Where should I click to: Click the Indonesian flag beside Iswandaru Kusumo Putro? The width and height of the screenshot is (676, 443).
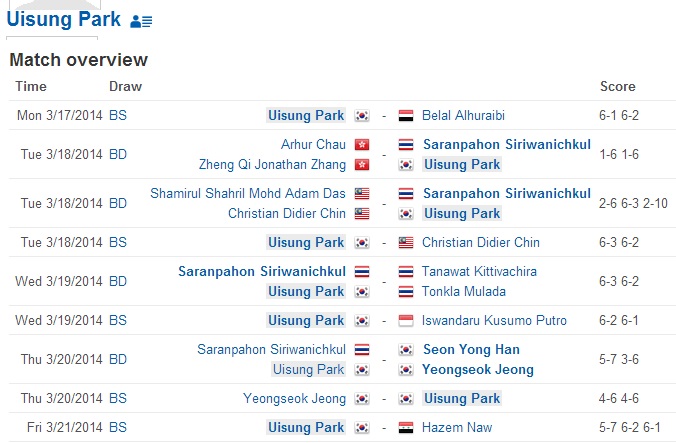[406, 321]
